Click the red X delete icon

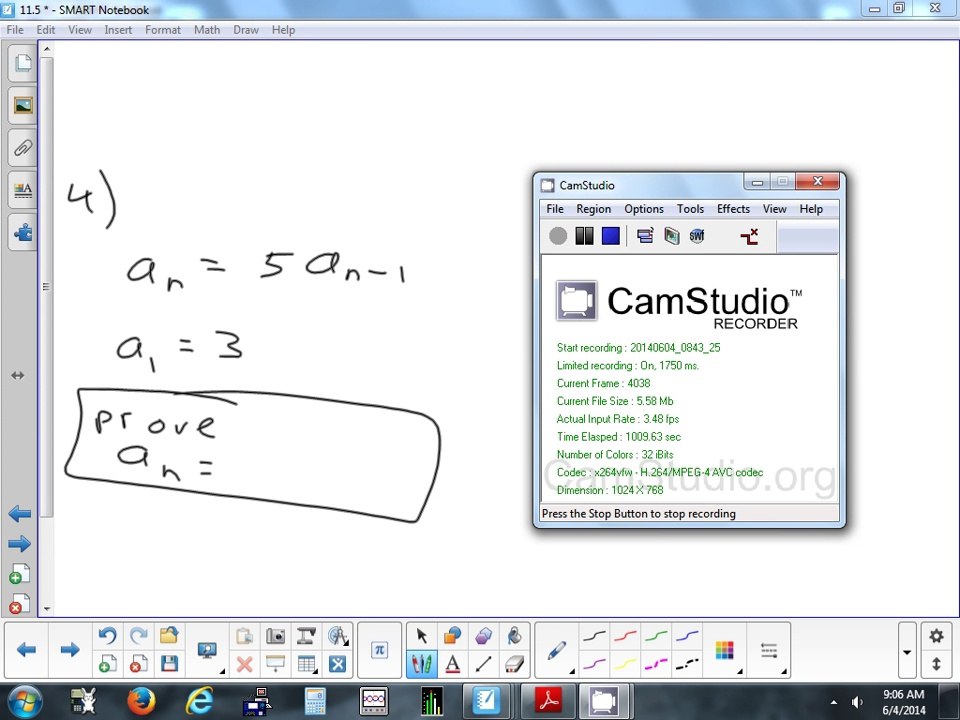click(x=244, y=664)
